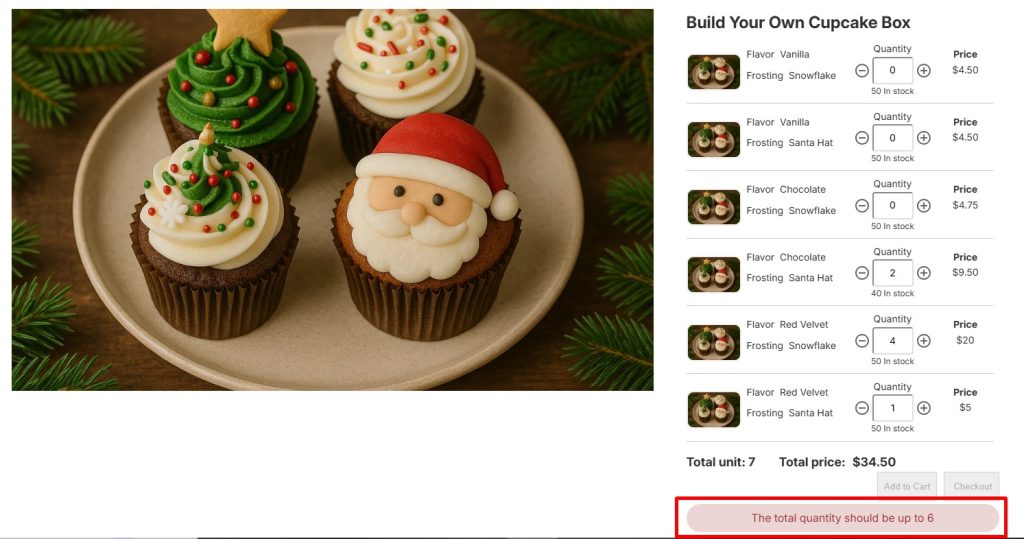
Task: Click the Checkout button
Action: click(972, 486)
